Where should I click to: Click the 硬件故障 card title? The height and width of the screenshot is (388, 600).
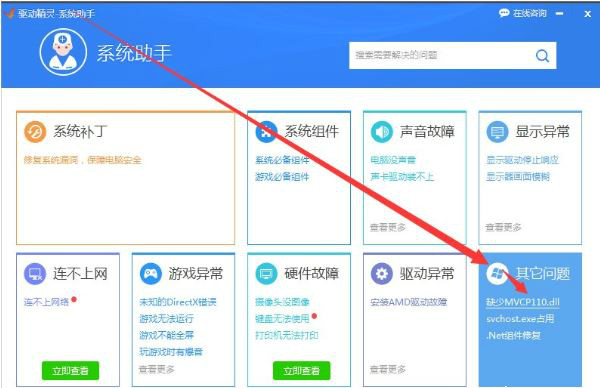pos(311,273)
